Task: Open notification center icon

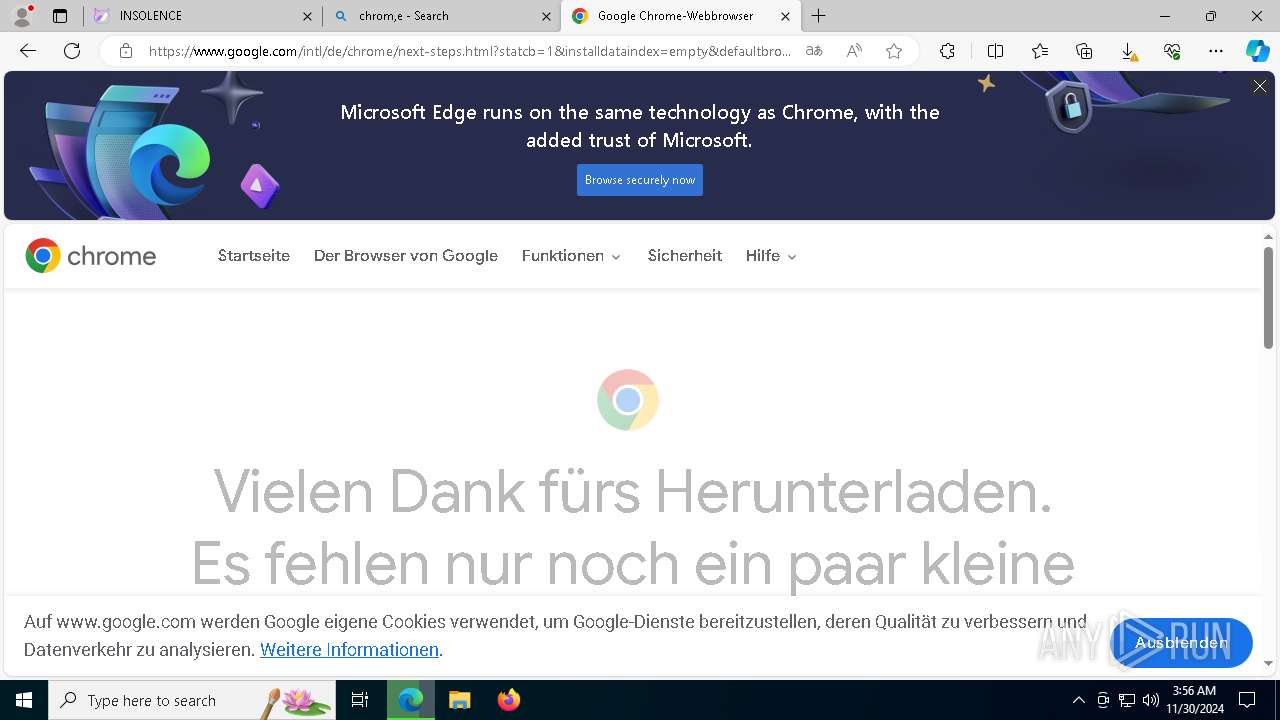Action: (1247, 700)
